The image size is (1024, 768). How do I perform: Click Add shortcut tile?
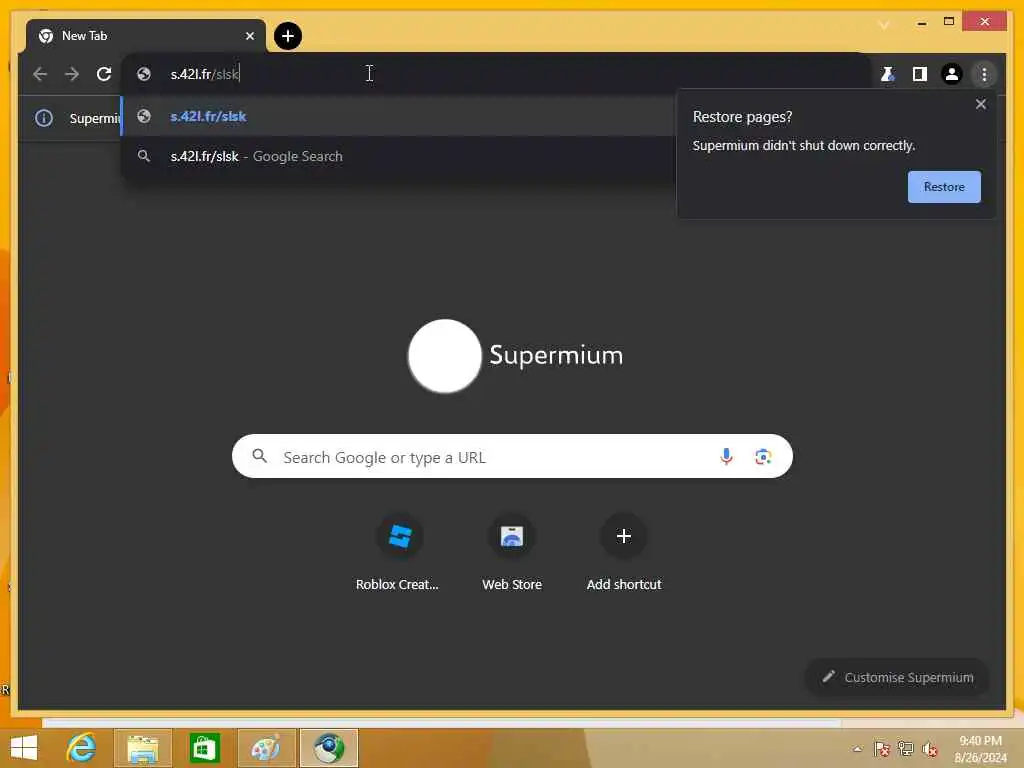[624, 554]
